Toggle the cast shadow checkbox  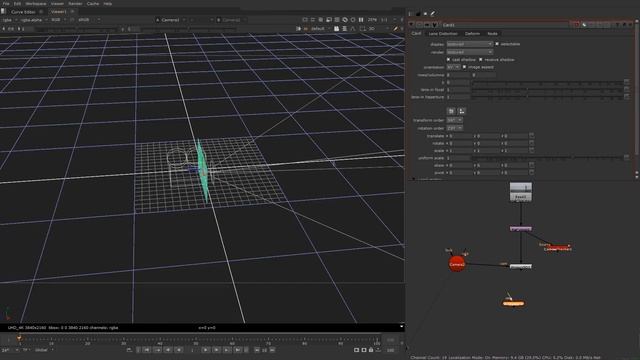pyautogui.click(x=448, y=60)
